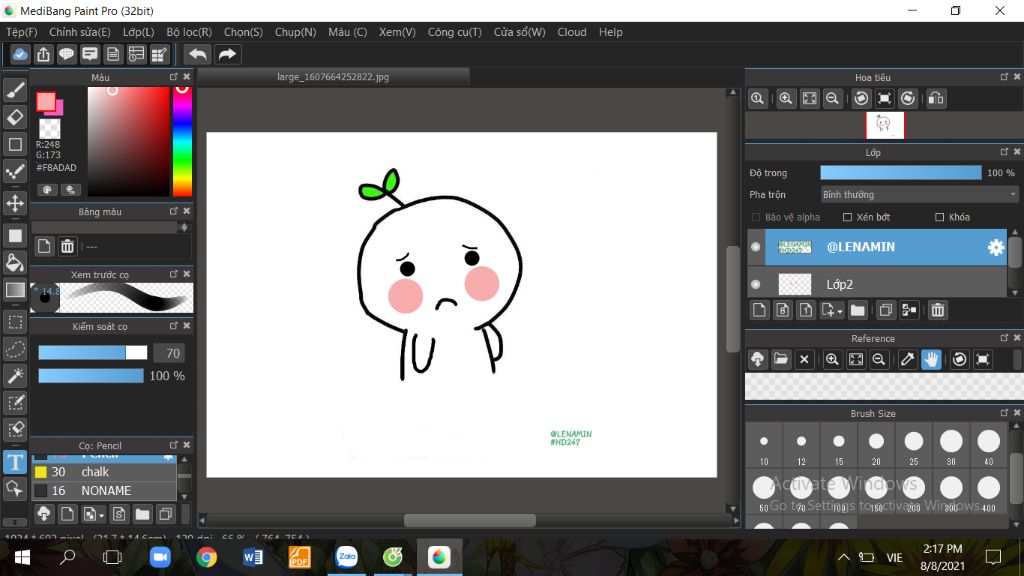This screenshot has height=576, width=1024.
Task: Undock the Màu color panel
Action: tap(174, 76)
